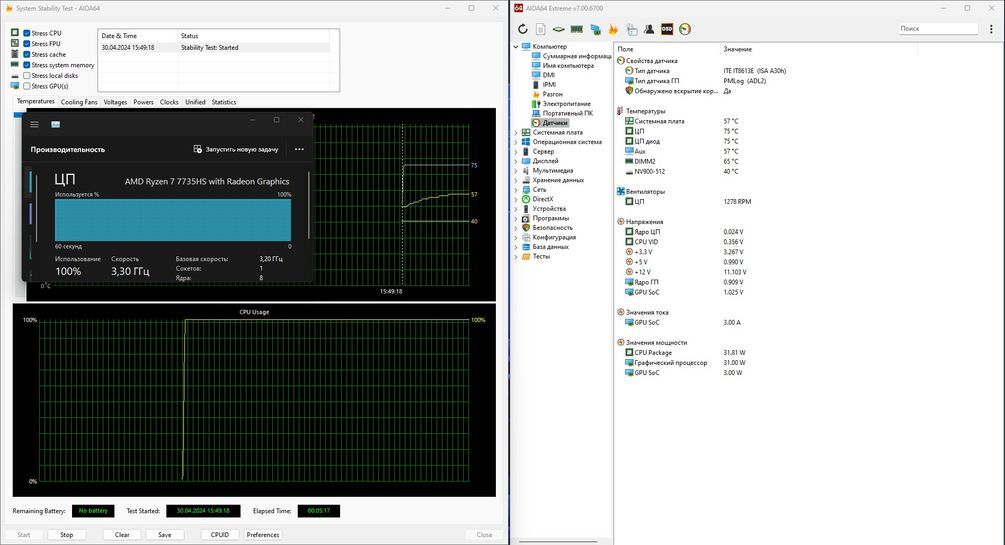Switch to the Cooling Fans tab
1005x545 pixels.
(79, 102)
